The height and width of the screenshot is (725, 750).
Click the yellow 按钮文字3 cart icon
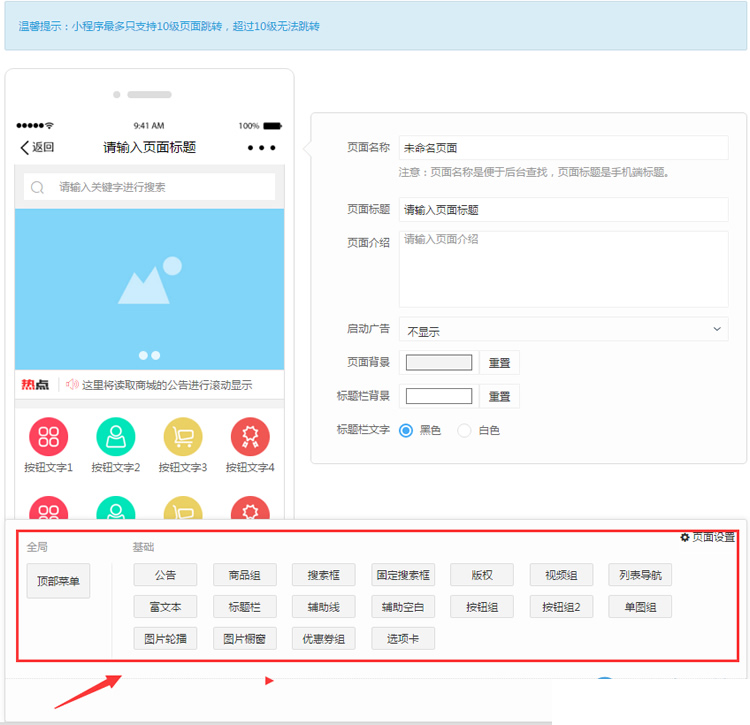(183, 437)
